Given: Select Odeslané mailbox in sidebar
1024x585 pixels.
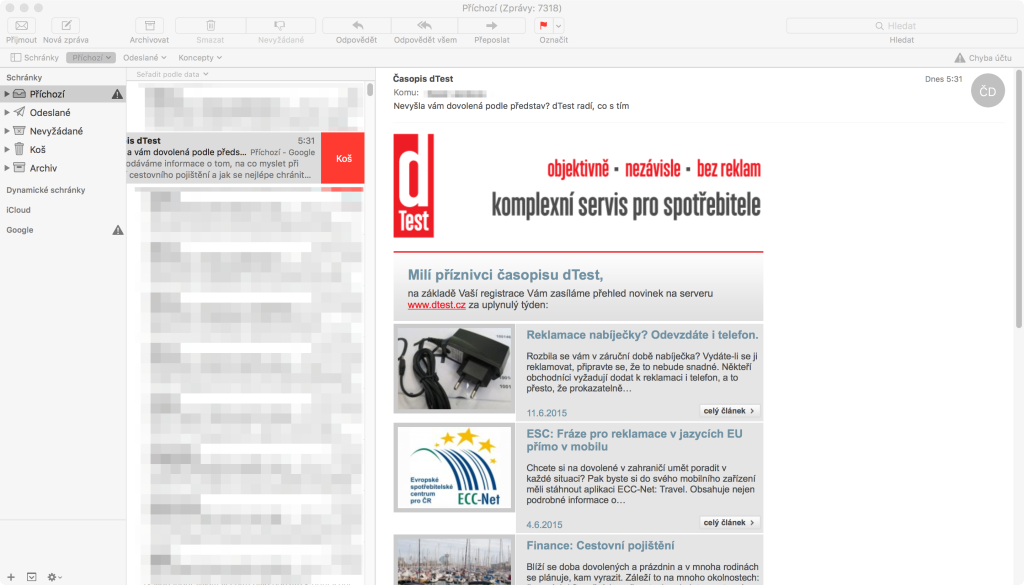Looking at the screenshot, I should [x=63, y=112].
